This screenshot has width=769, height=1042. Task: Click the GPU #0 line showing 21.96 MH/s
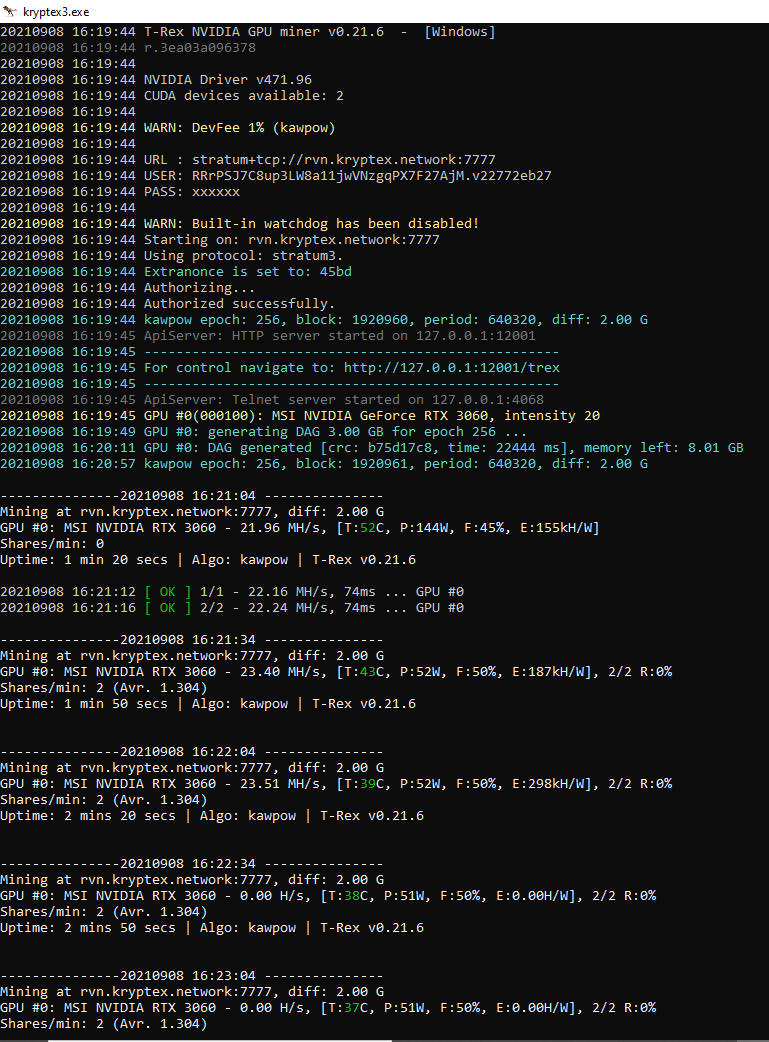[300, 528]
